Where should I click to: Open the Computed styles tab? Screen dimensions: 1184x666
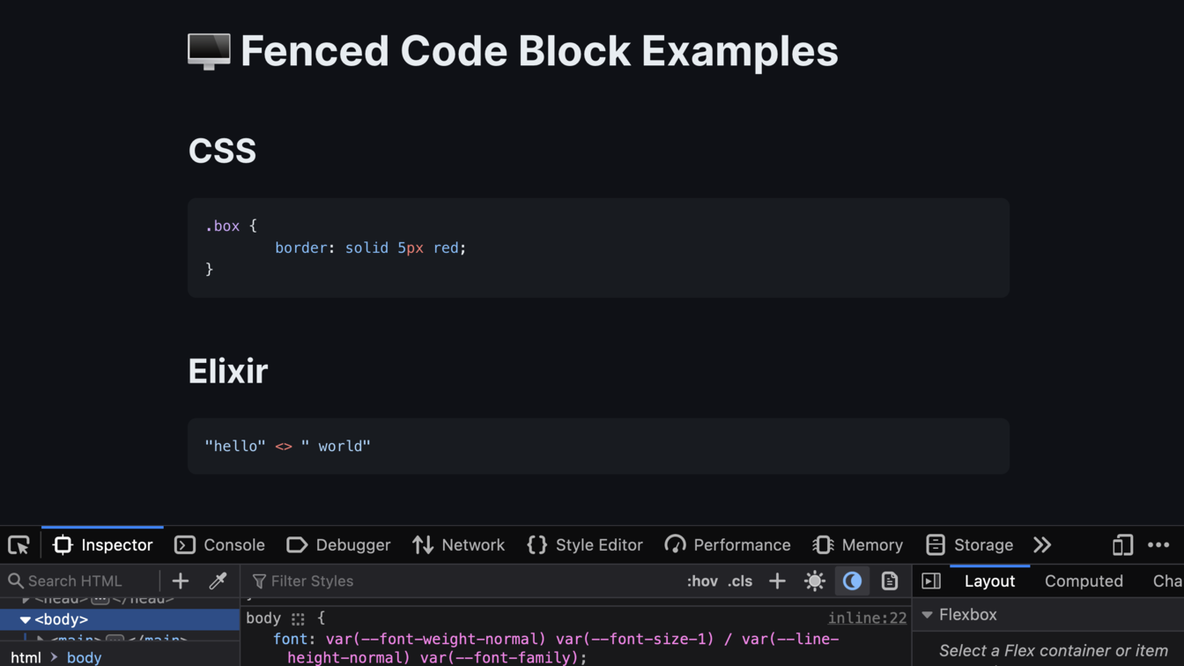[1083, 581]
